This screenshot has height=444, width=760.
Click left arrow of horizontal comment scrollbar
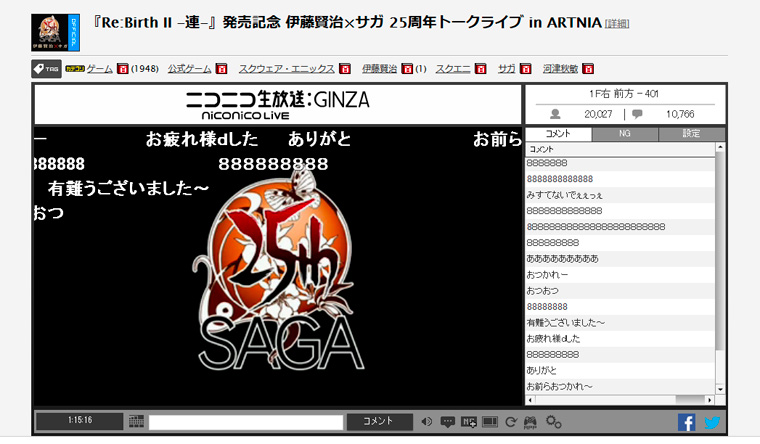tap(530, 400)
